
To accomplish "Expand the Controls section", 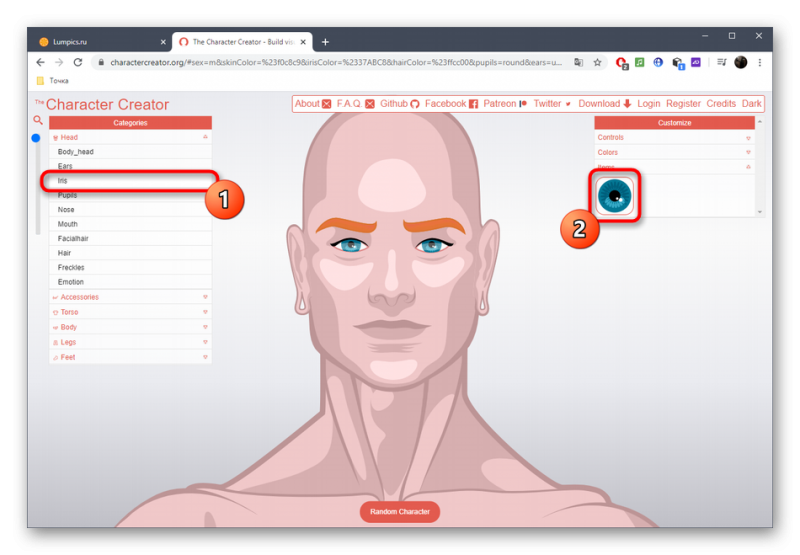I will [x=674, y=137].
